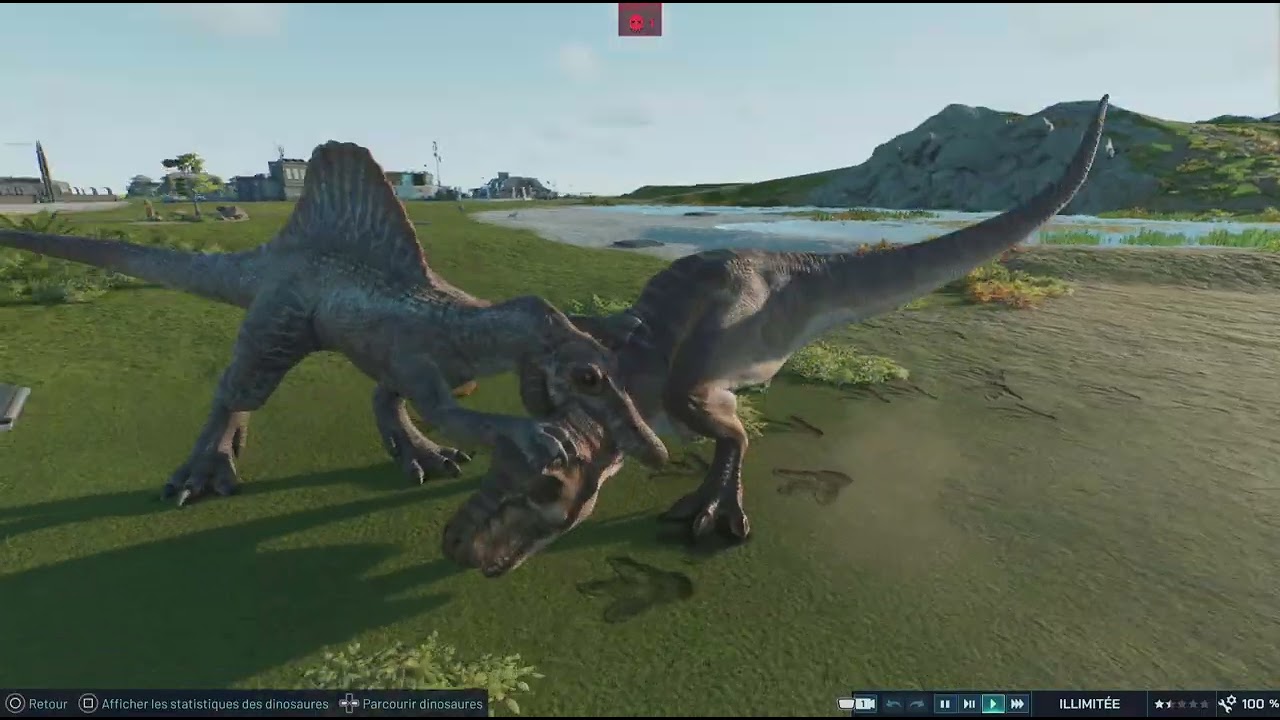The image size is (1280, 720).
Task: Click the square button icon for statistics
Action: (88, 704)
